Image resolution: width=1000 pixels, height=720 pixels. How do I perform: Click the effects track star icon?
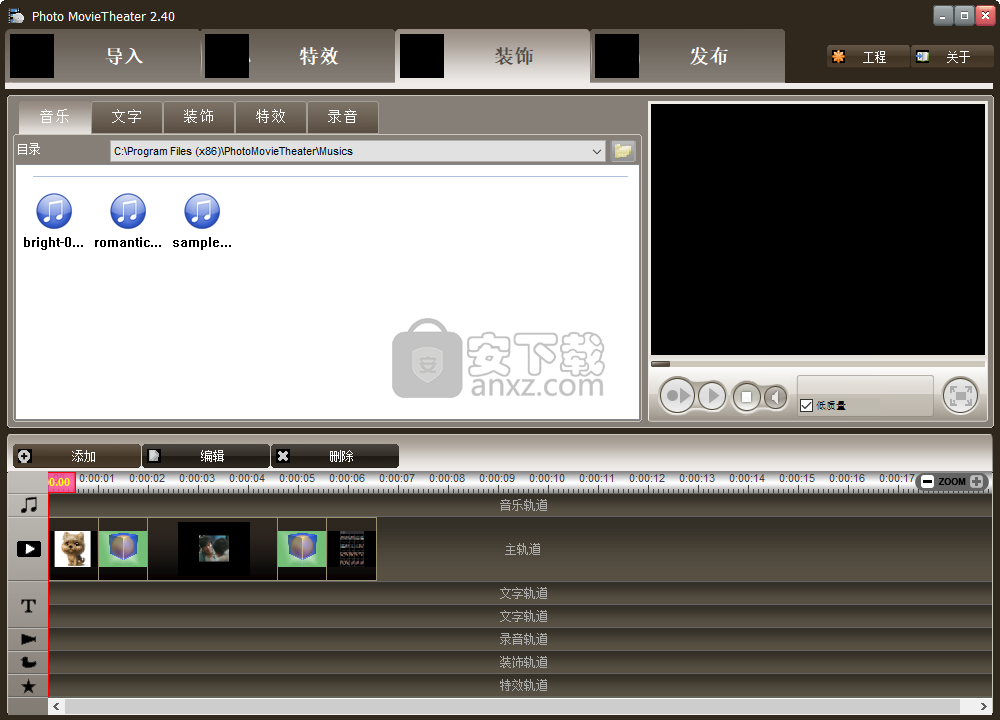click(29, 686)
